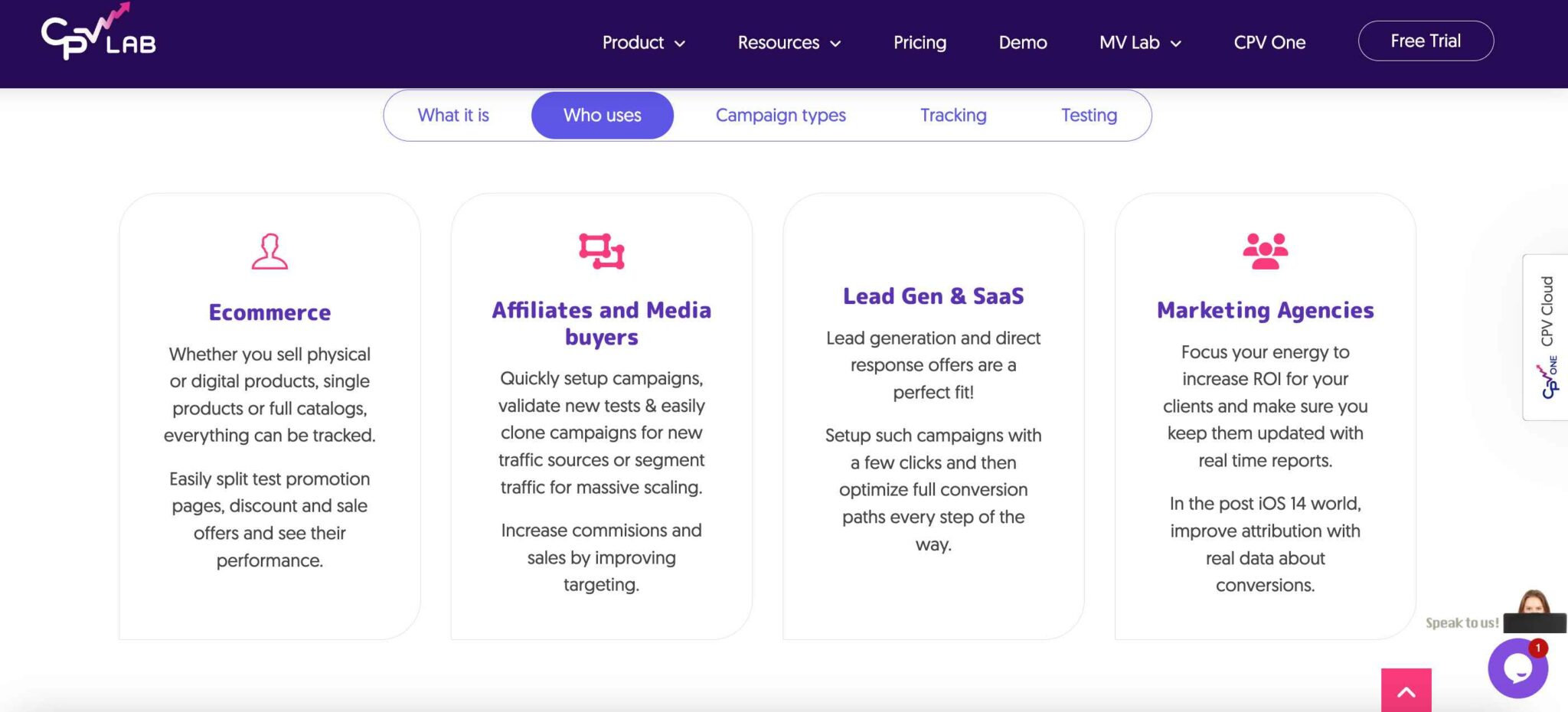Click the scroll-to-top arrow
This screenshot has width=1568, height=712.
[1406, 691]
